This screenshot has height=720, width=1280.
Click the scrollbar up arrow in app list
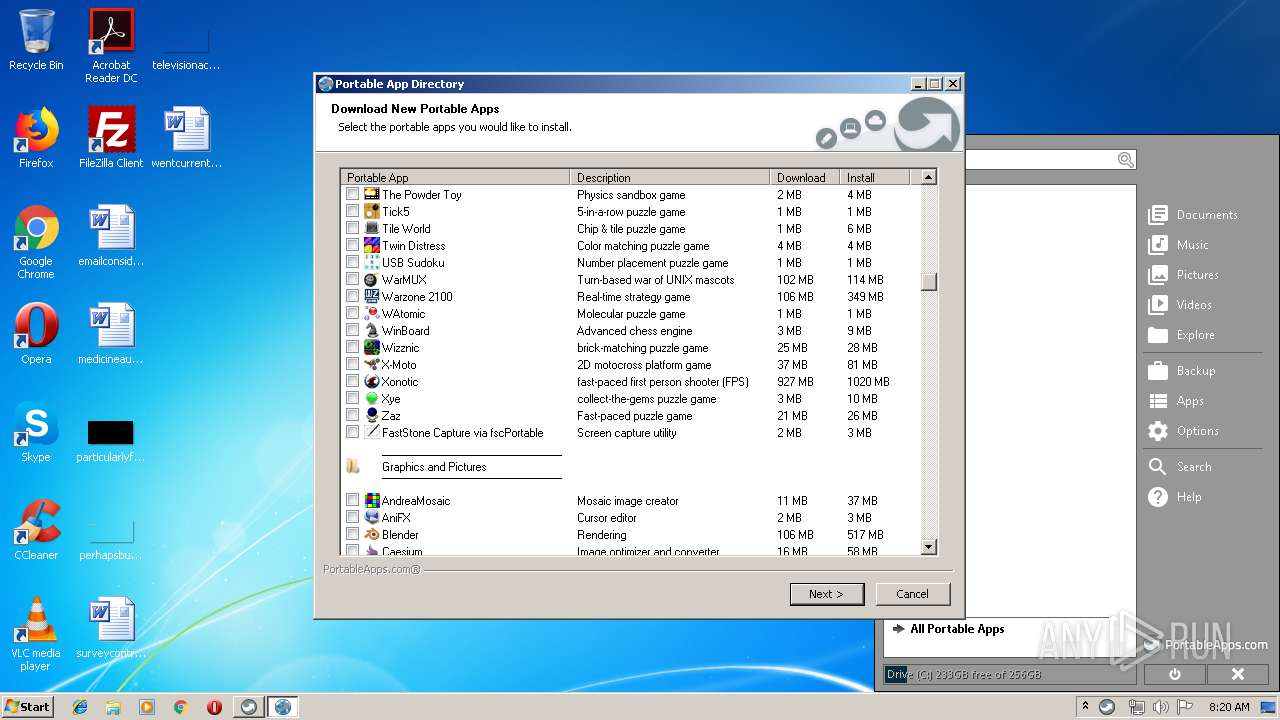tap(929, 177)
